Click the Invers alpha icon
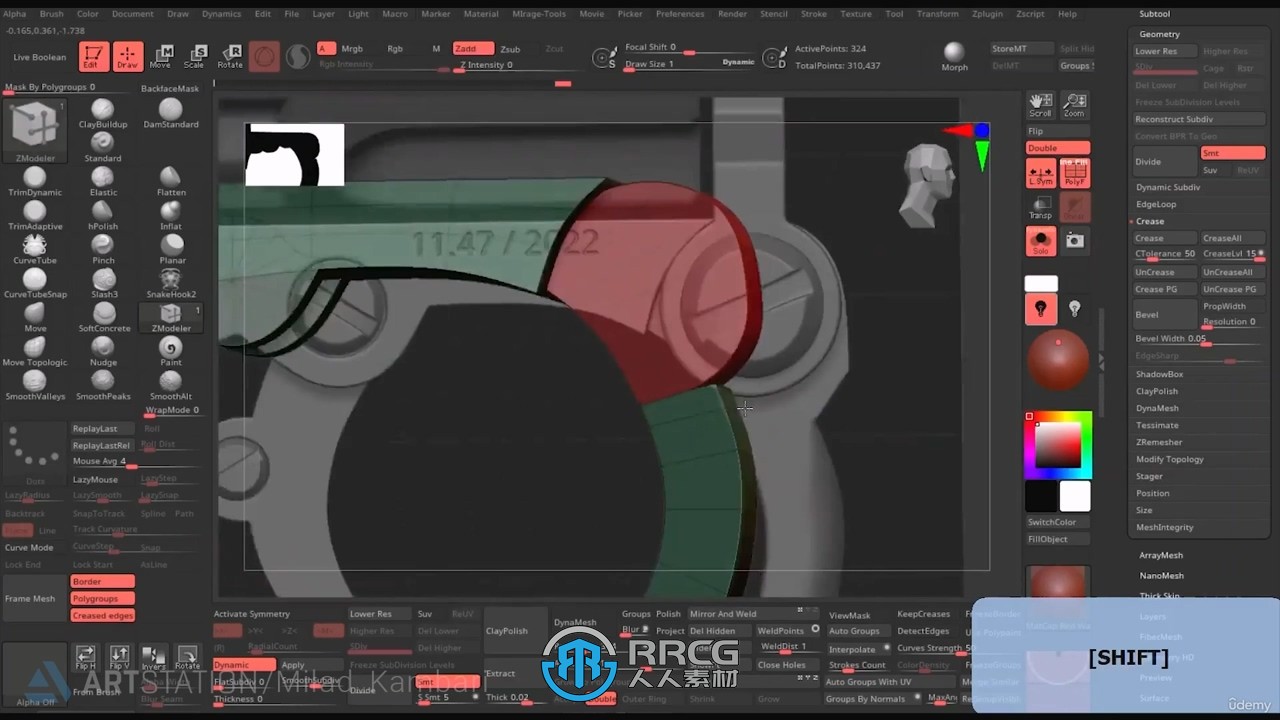Screen dimensions: 1280x720 (x=153, y=659)
